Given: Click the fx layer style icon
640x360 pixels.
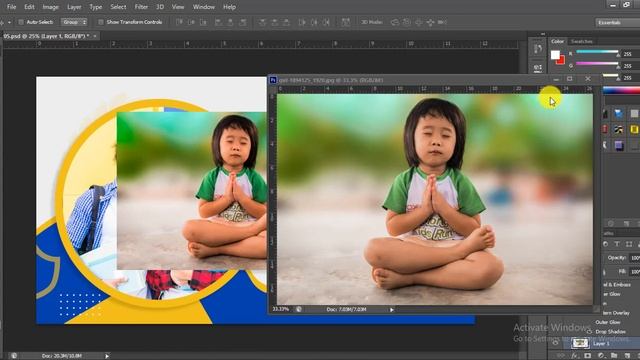Looking at the screenshot, I should click(x=575, y=356).
